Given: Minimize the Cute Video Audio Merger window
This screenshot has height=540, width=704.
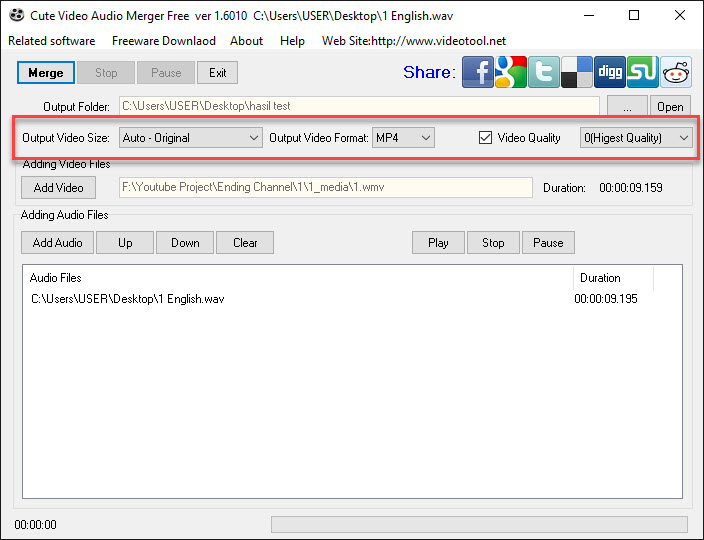Looking at the screenshot, I should (x=589, y=15).
